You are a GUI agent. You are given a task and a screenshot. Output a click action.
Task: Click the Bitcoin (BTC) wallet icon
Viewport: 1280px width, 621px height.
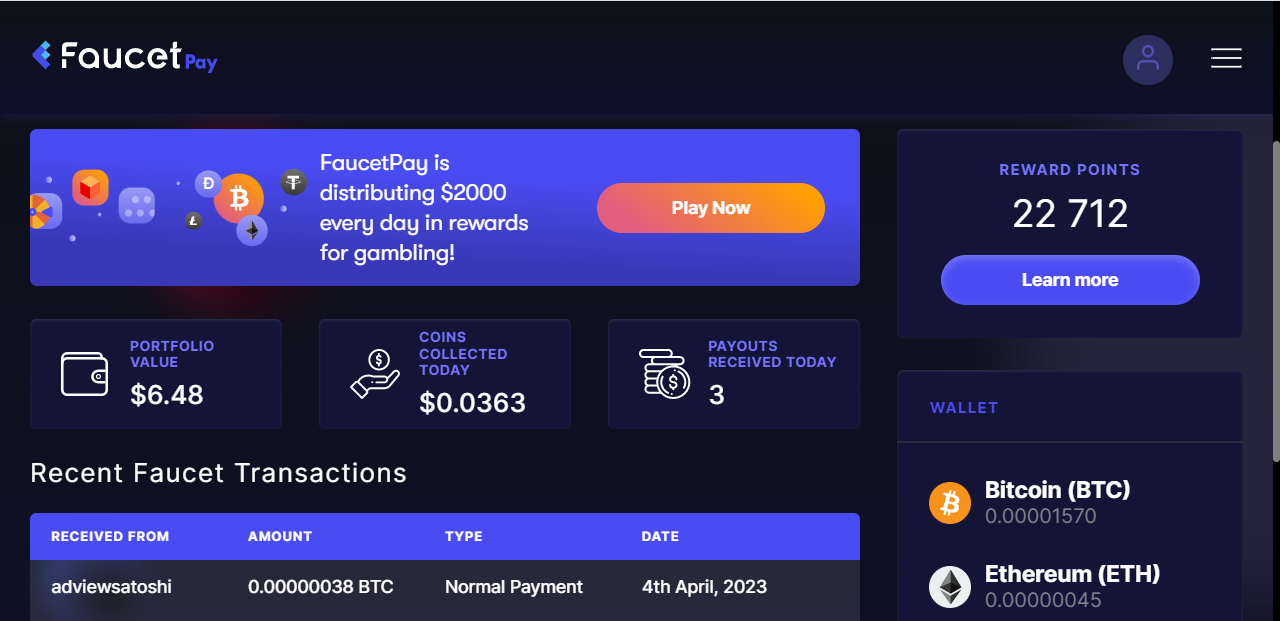[950, 503]
